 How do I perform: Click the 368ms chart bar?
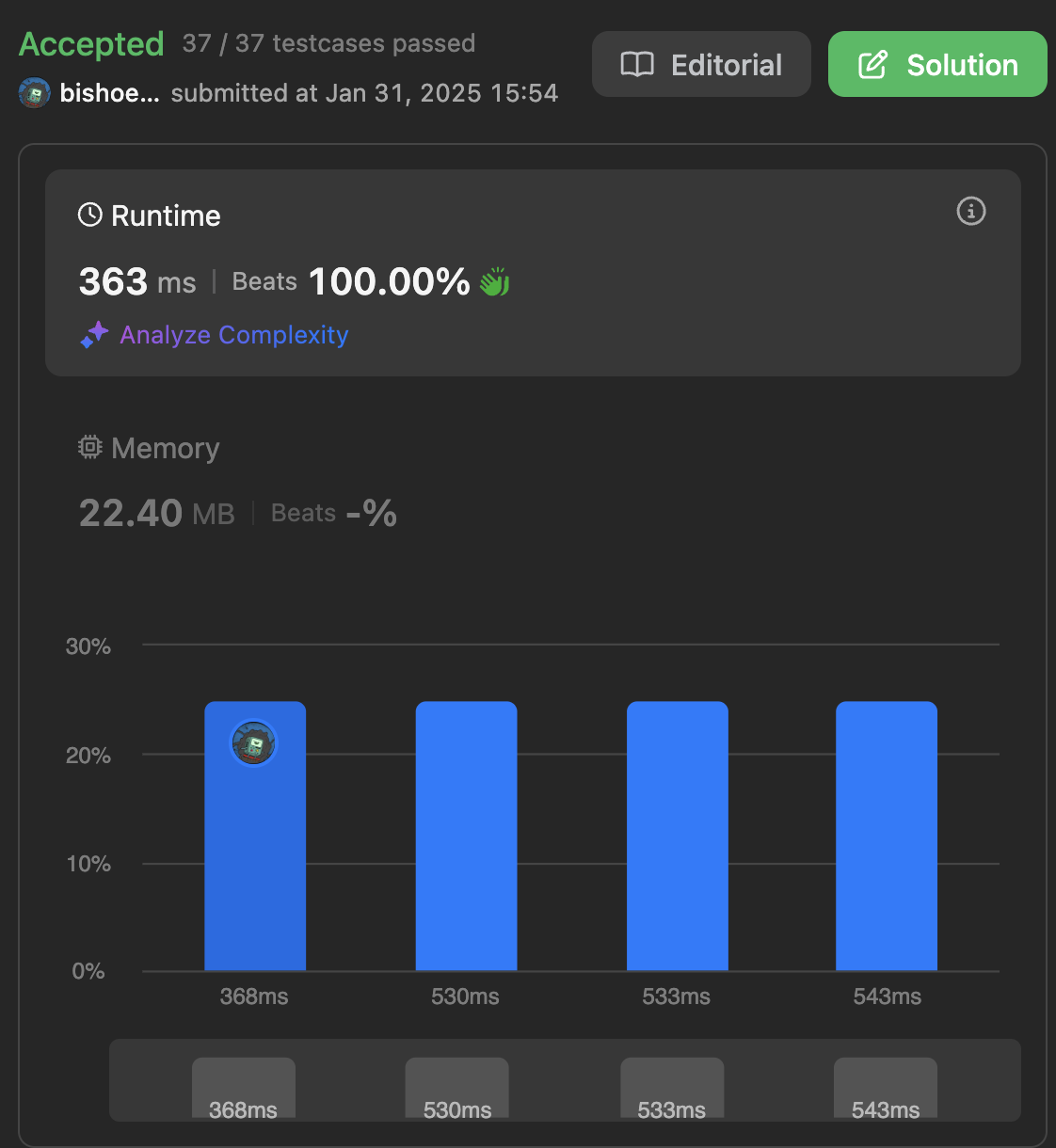click(x=255, y=836)
